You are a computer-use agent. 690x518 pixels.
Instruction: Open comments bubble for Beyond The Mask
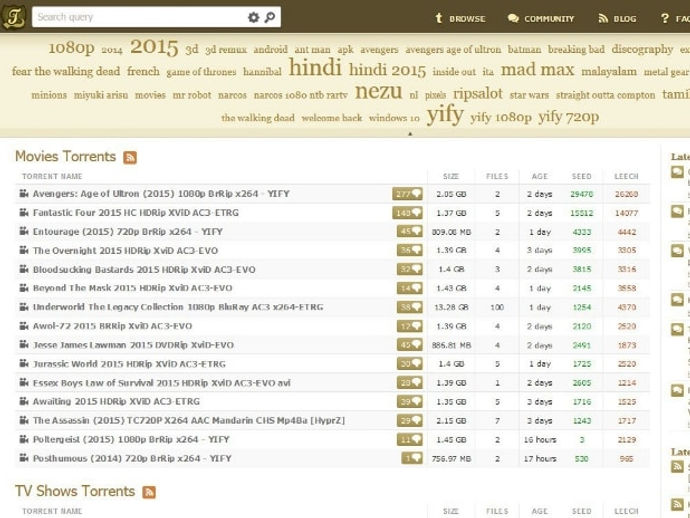point(409,288)
